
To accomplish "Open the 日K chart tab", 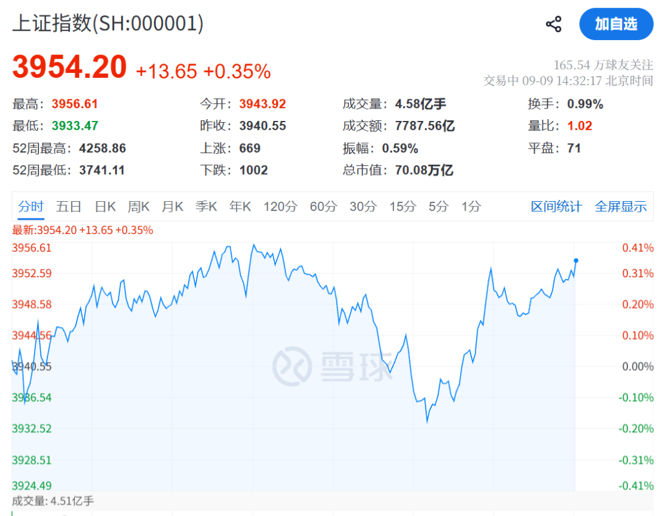I will click(x=105, y=207).
